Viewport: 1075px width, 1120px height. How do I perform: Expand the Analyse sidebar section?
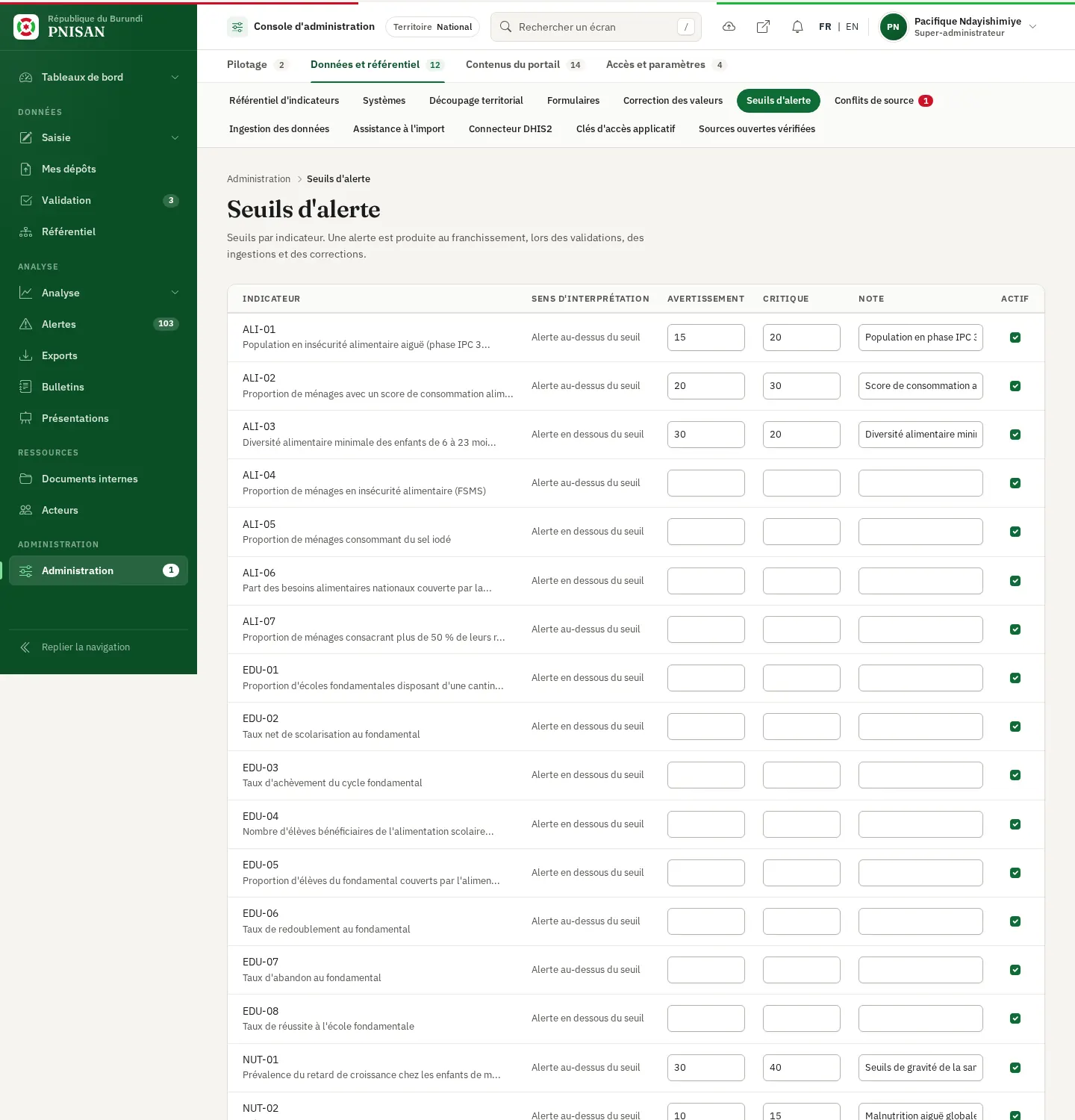(x=99, y=293)
